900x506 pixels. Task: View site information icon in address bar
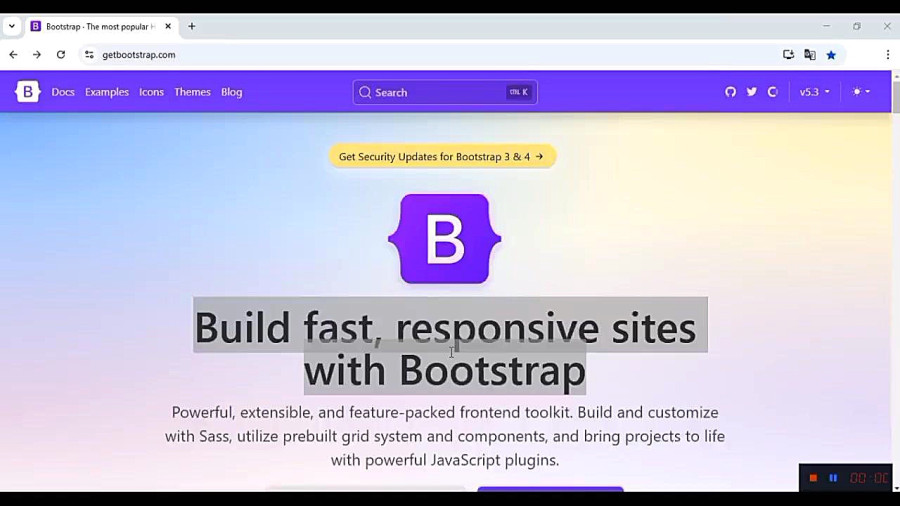point(89,55)
